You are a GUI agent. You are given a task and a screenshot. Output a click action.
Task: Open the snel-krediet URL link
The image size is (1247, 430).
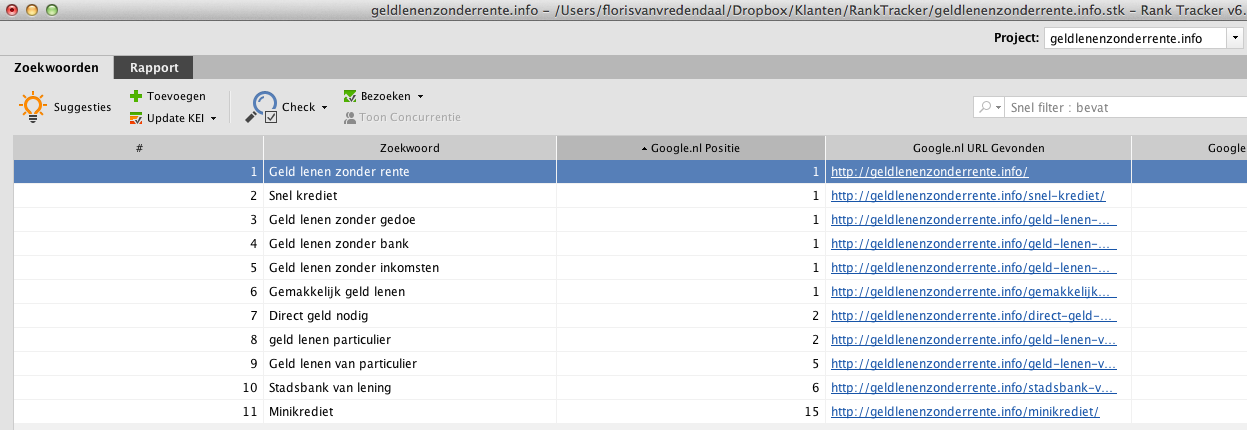pyautogui.click(x=968, y=196)
